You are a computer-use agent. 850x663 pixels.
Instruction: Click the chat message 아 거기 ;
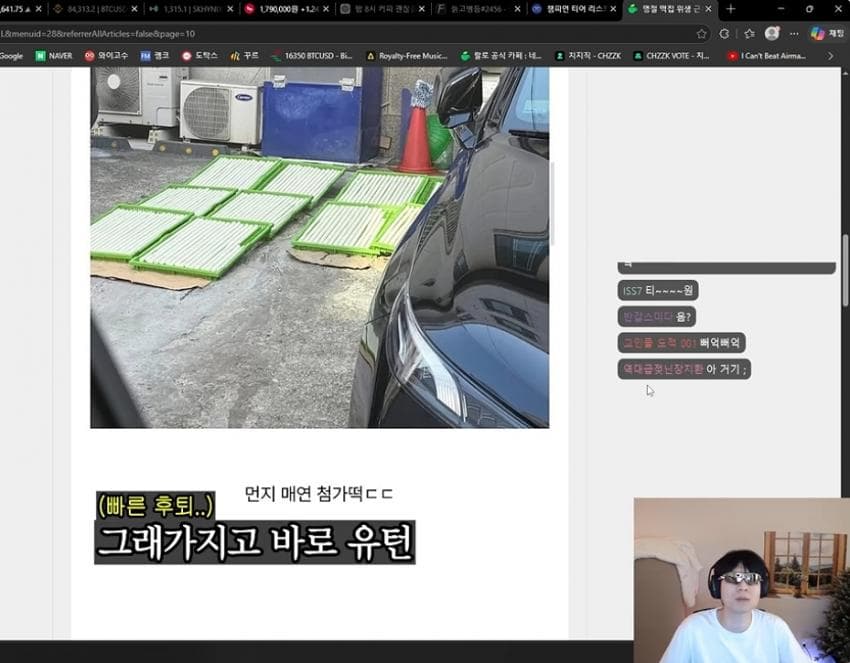coord(684,369)
